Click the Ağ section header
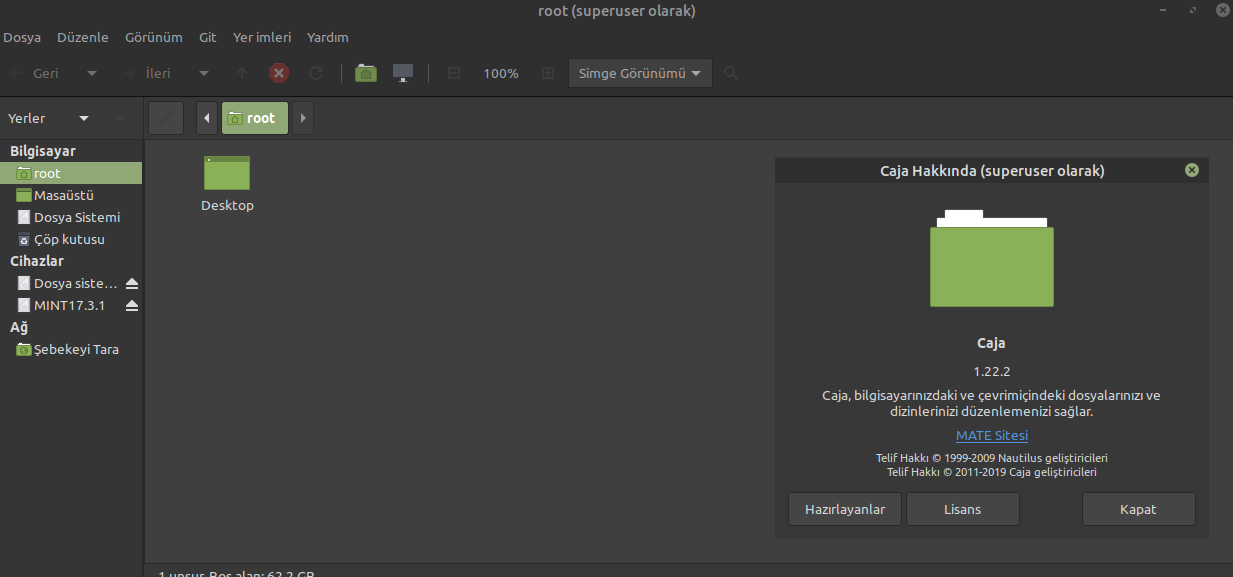The width and height of the screenshot is (1233, 577). [x=19, y=327]
